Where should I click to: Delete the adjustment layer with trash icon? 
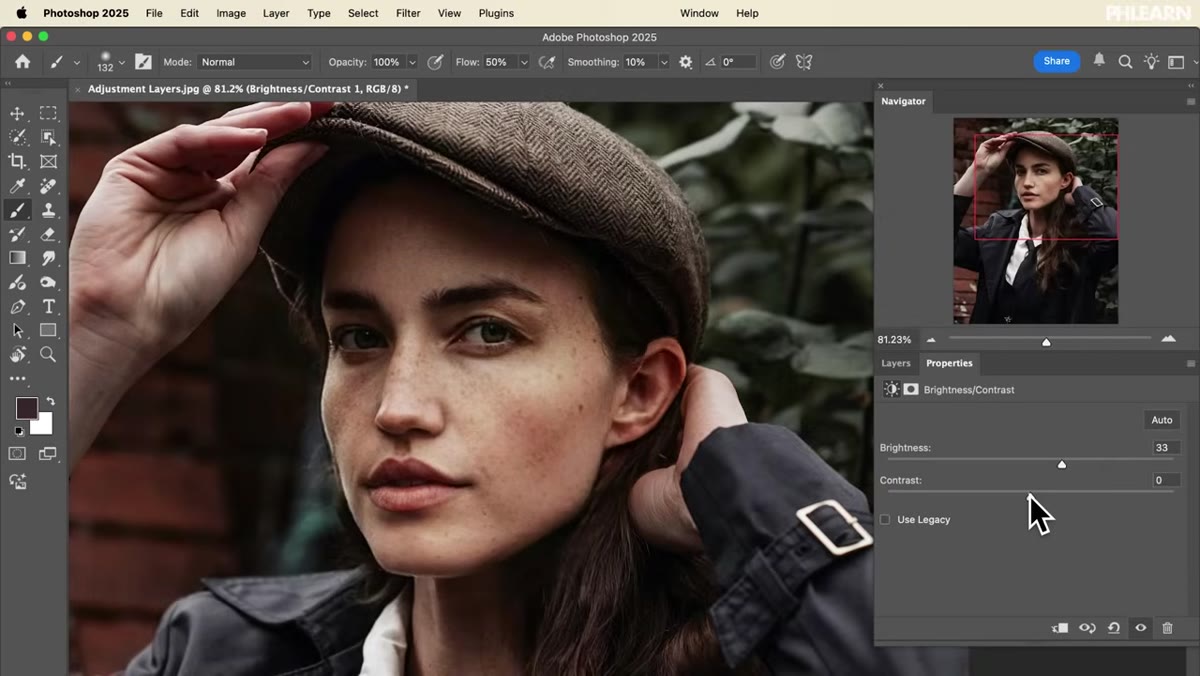(x=1167, y=628)
